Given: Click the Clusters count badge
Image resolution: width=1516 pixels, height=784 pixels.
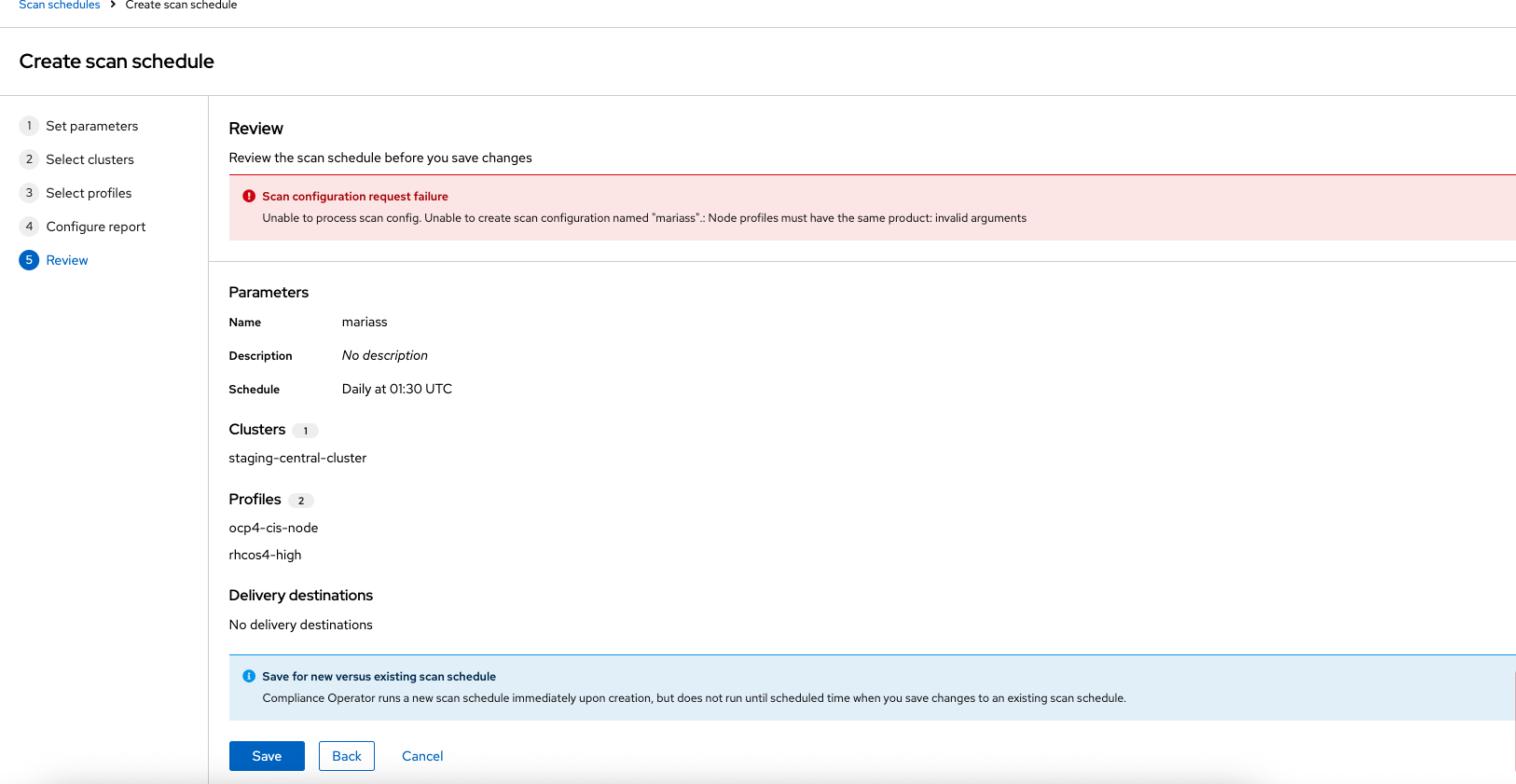Looking at the screenshot, I should coord(305,431).
